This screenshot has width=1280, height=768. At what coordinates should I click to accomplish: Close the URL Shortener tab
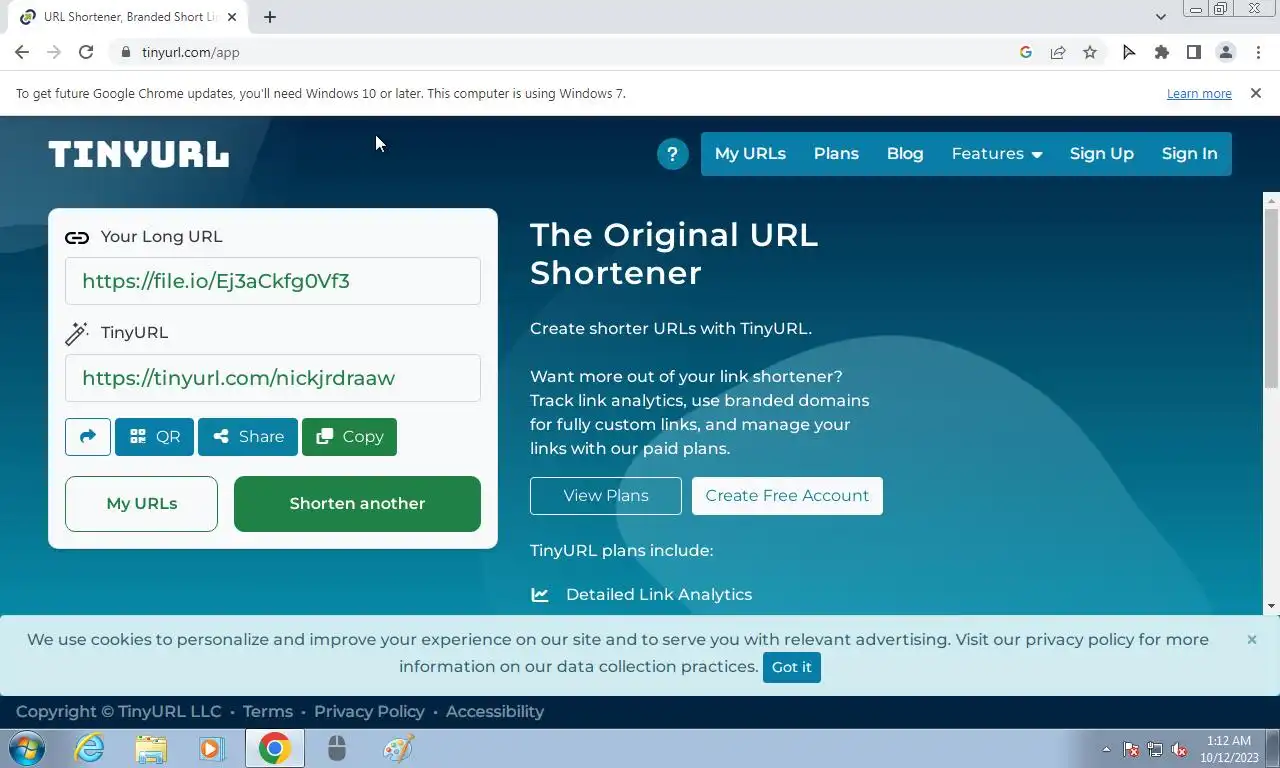pyautogui.click(x=233, y=17)
